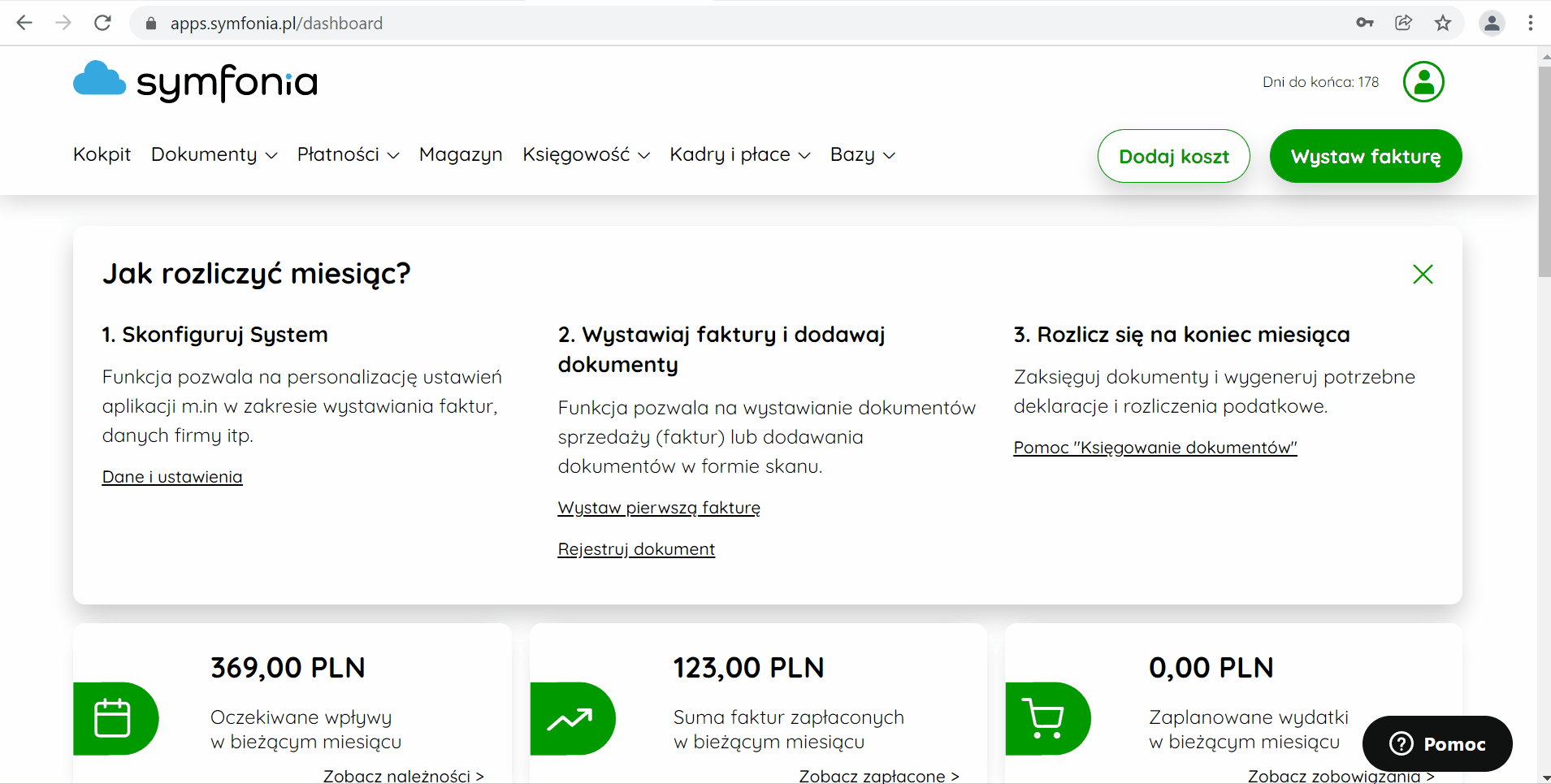
Task: Click 'Zobacz należności >' link
Action: pyautogui.click(x=404, y=775)
